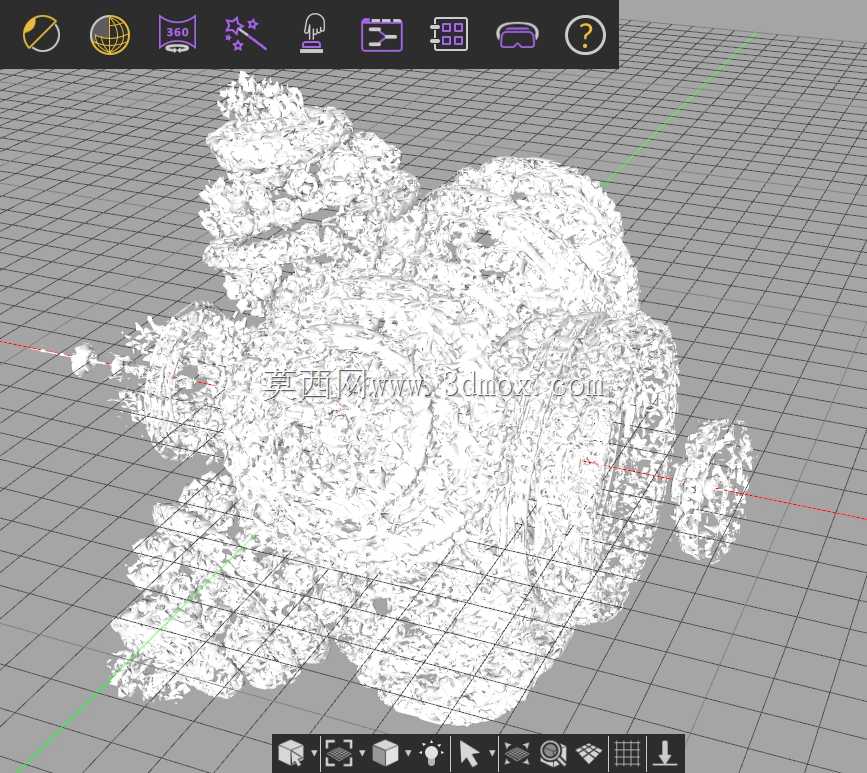The height and width of the screenshot is (773, 867).
Task: Select the magic wand effects tool
Action: (x=246, y=34)
